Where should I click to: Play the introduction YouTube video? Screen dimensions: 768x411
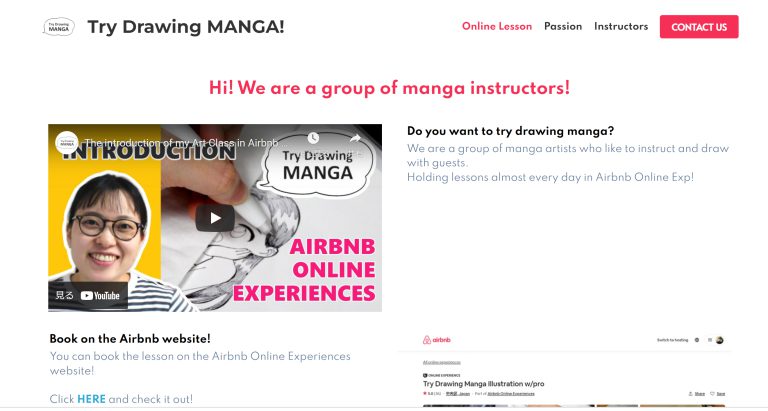coord(215,218)
